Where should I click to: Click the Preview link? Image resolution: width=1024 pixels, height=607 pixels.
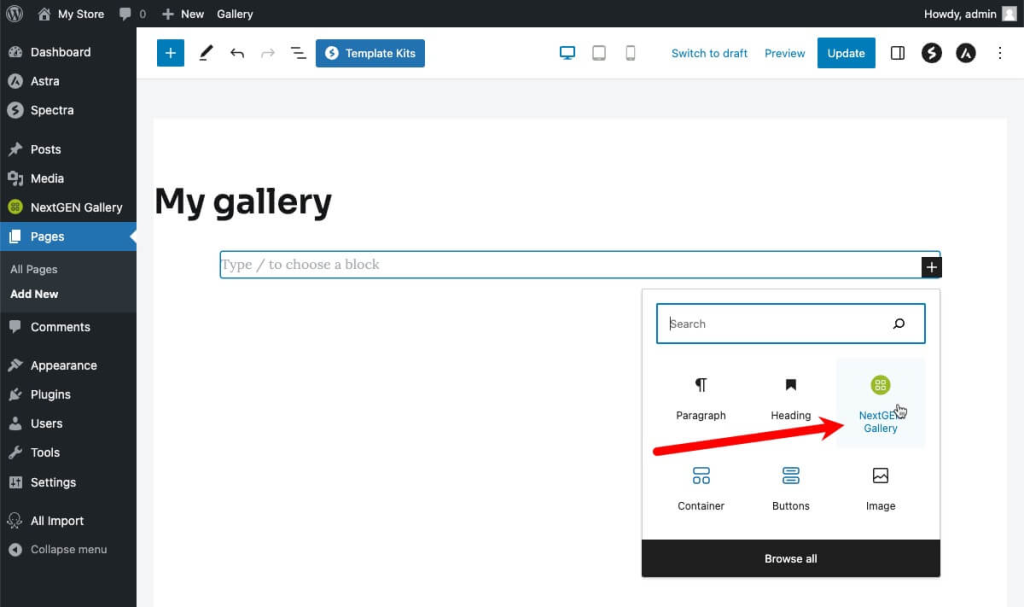point(785,53)
